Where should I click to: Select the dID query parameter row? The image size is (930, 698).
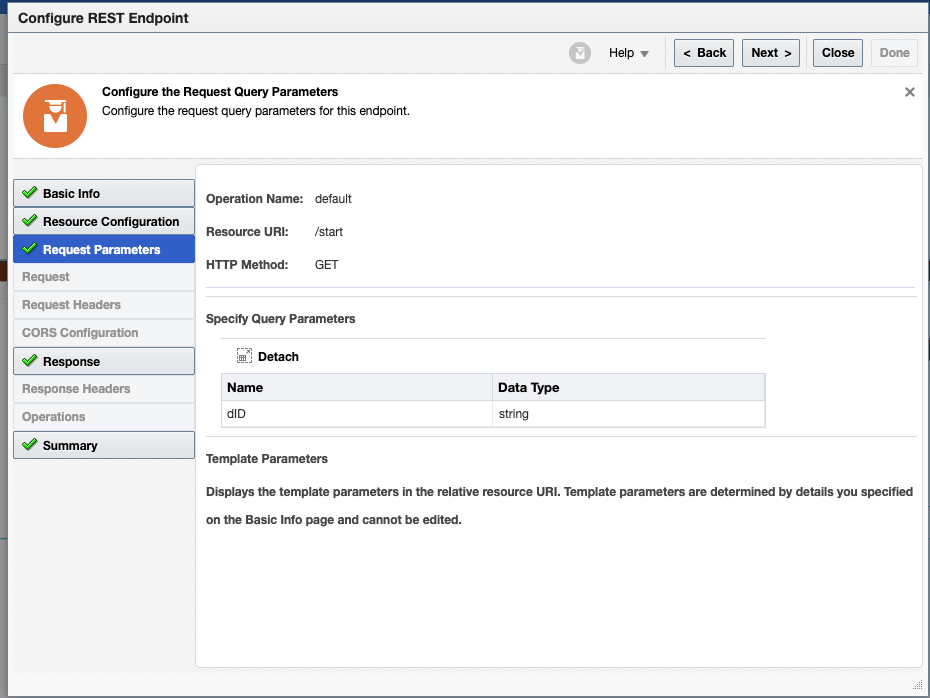tap(493, 414)
